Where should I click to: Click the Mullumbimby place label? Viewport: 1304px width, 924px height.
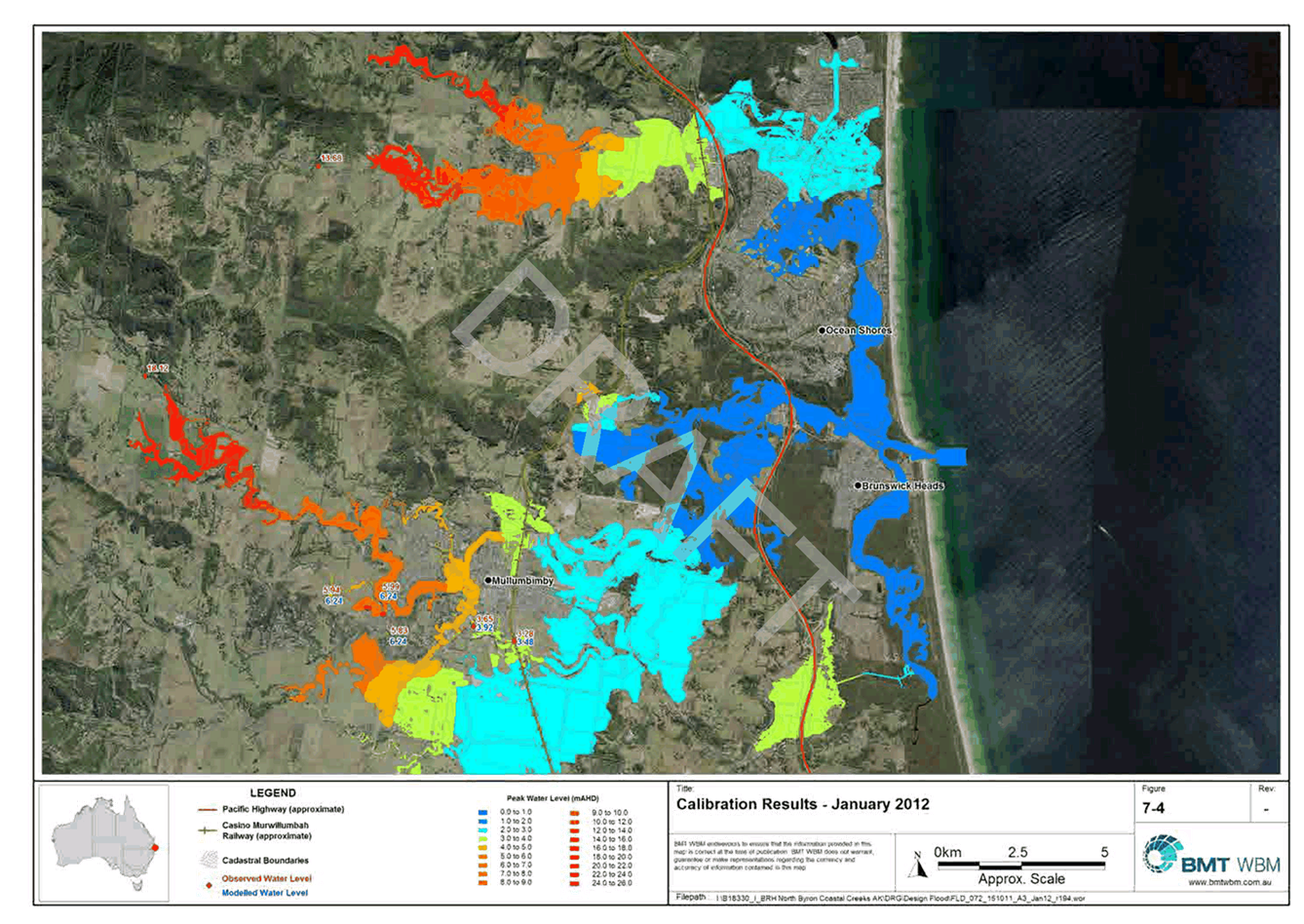pos(522,581)
